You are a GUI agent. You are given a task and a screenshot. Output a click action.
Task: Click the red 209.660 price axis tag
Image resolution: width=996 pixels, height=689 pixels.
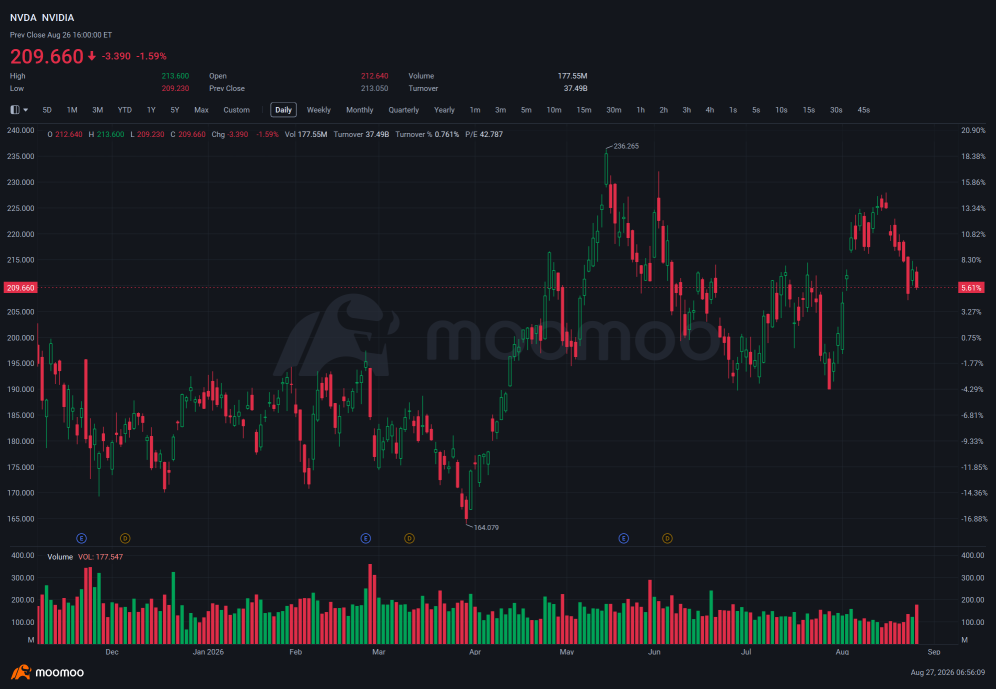coord(20,288)
